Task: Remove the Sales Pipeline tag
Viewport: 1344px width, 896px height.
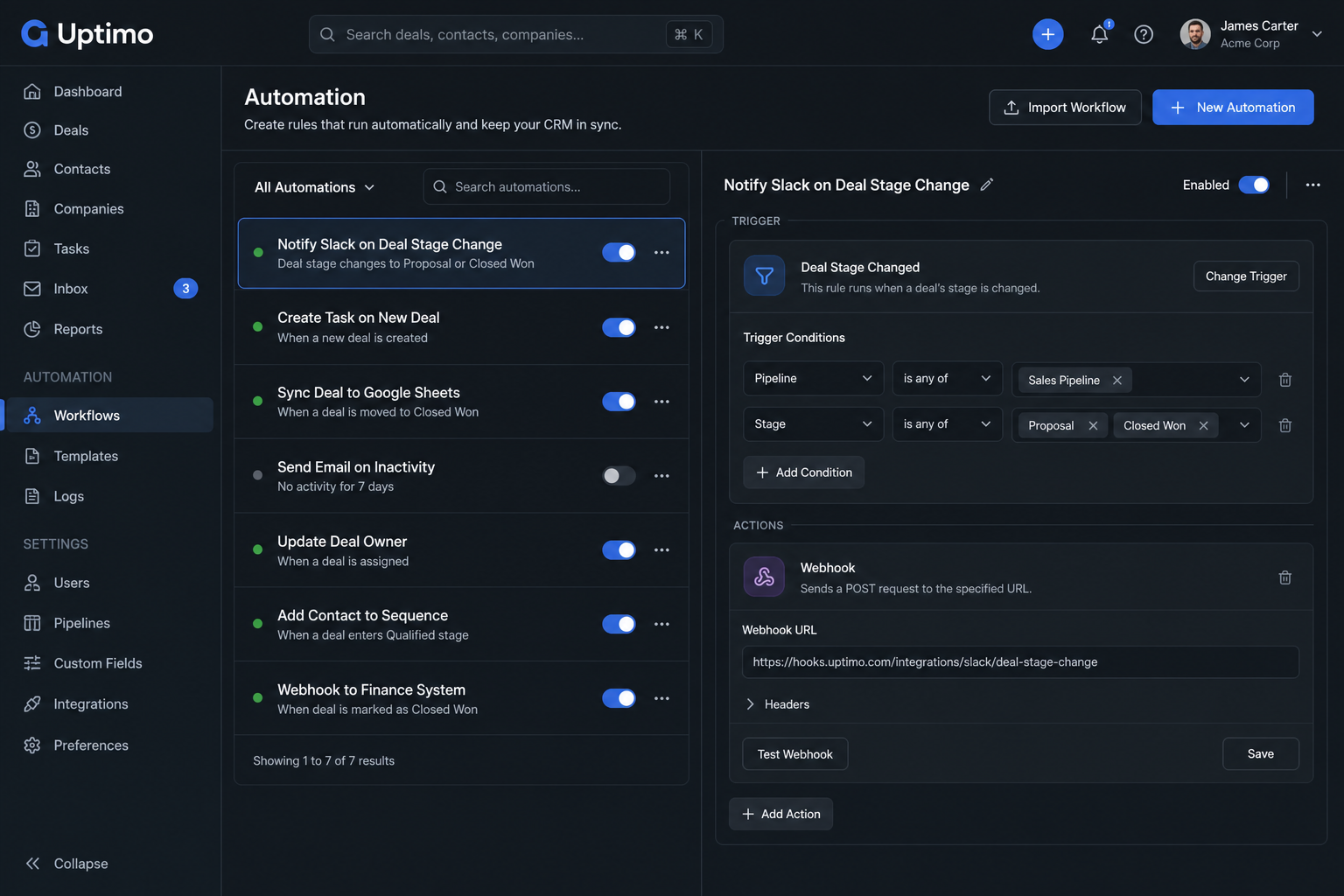Action: pyautogui.click(x=1117, y=380)
